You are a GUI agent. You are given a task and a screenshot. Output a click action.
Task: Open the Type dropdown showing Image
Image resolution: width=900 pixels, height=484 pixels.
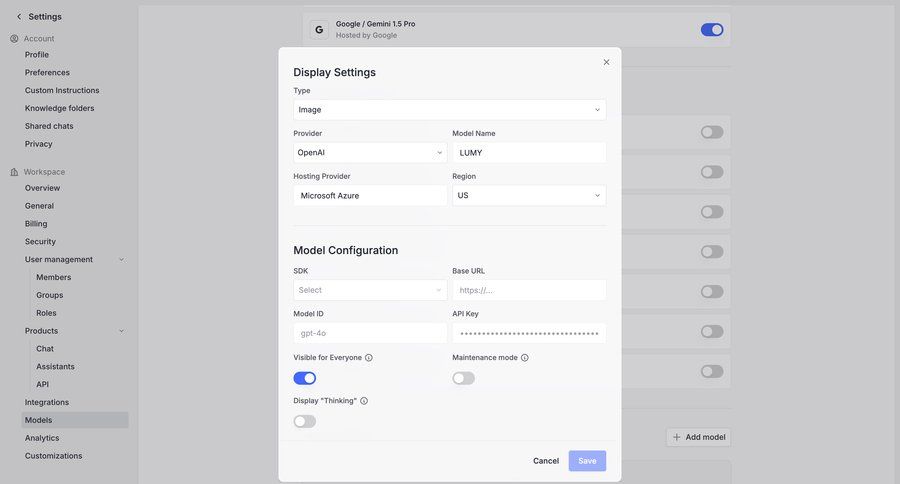pos(449,110)
